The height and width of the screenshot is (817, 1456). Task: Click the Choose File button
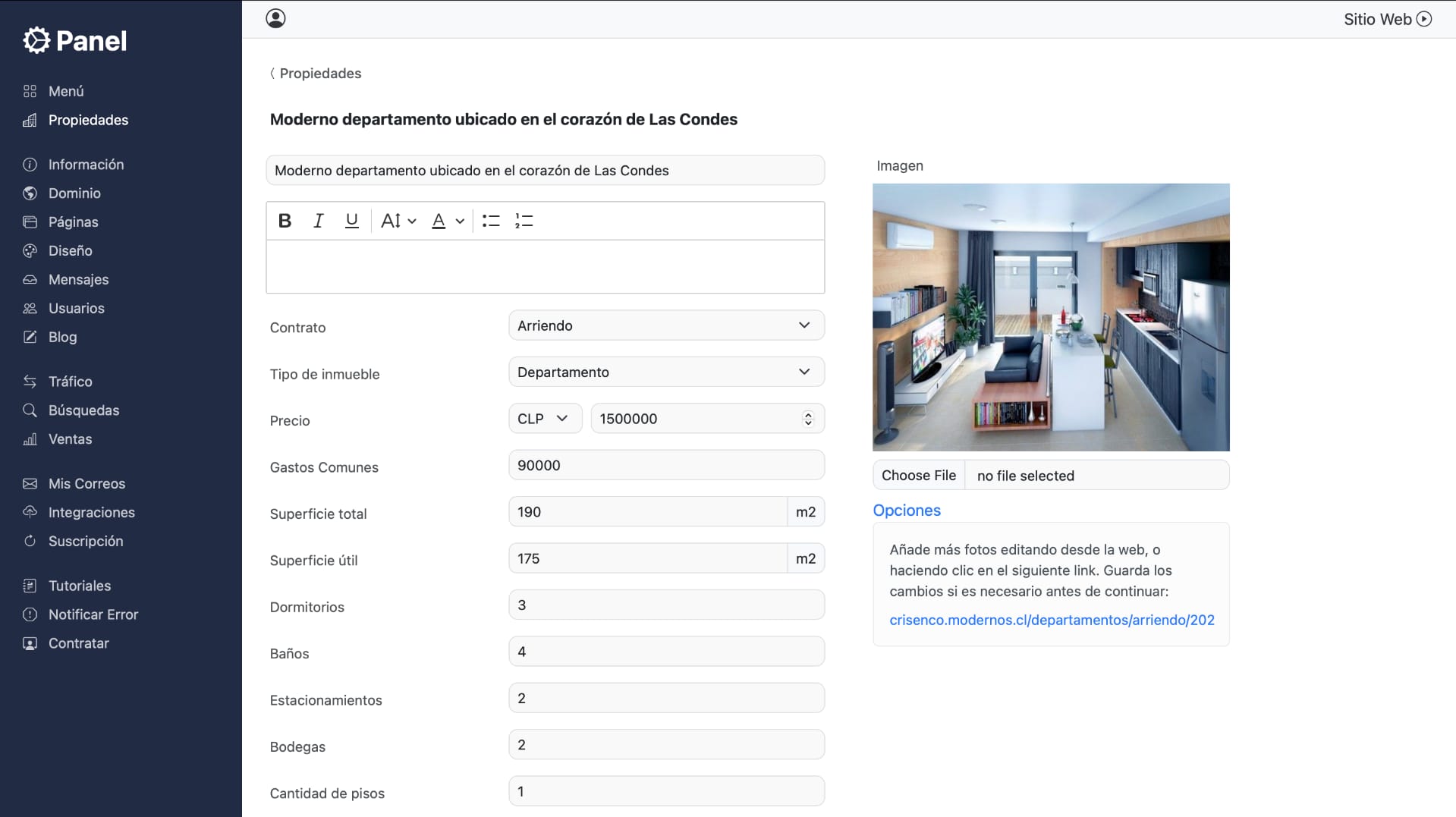pyautogui.click(x=918, y=476)
